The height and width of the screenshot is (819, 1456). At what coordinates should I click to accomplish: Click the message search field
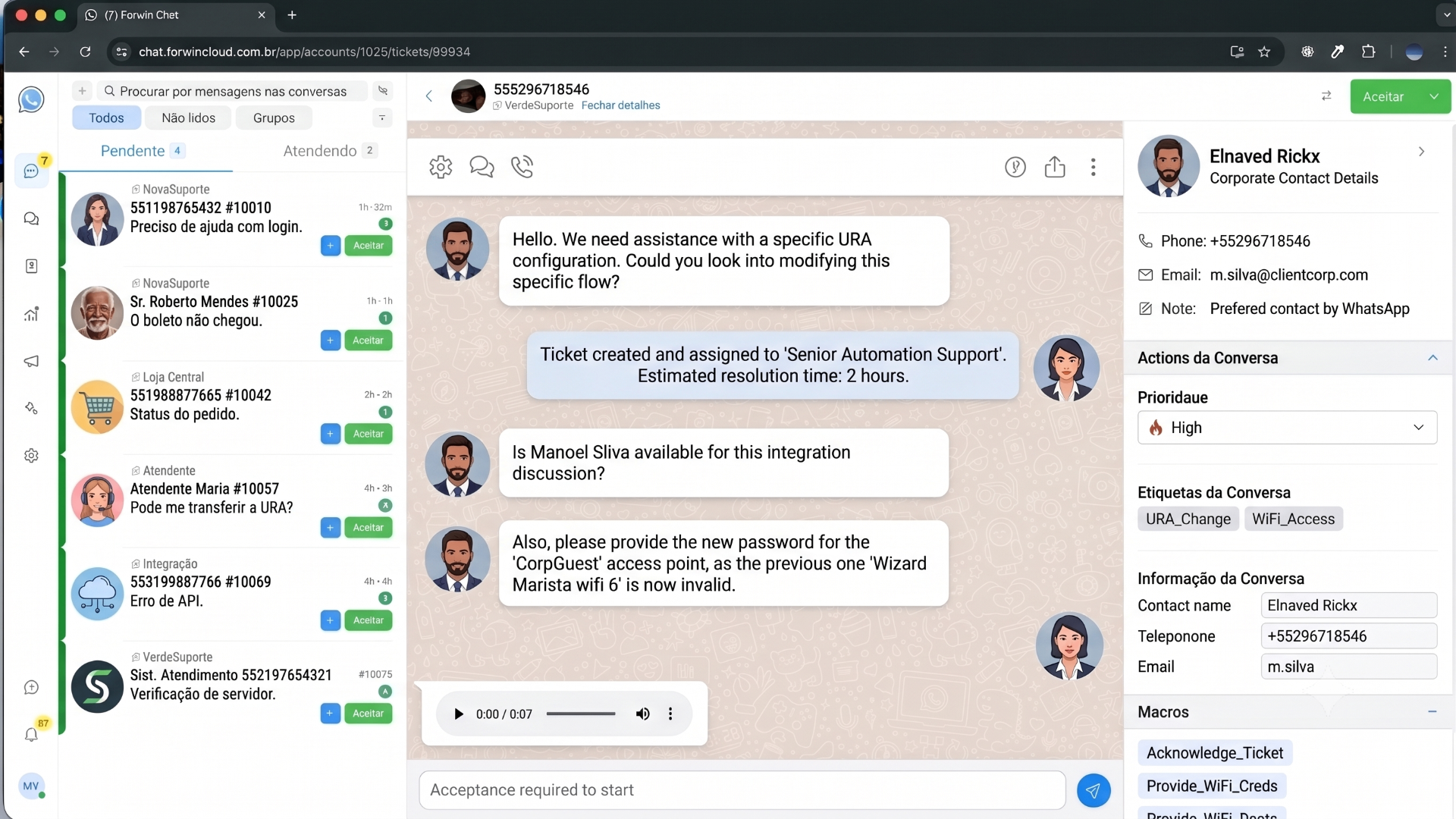(x=233, y=91)
